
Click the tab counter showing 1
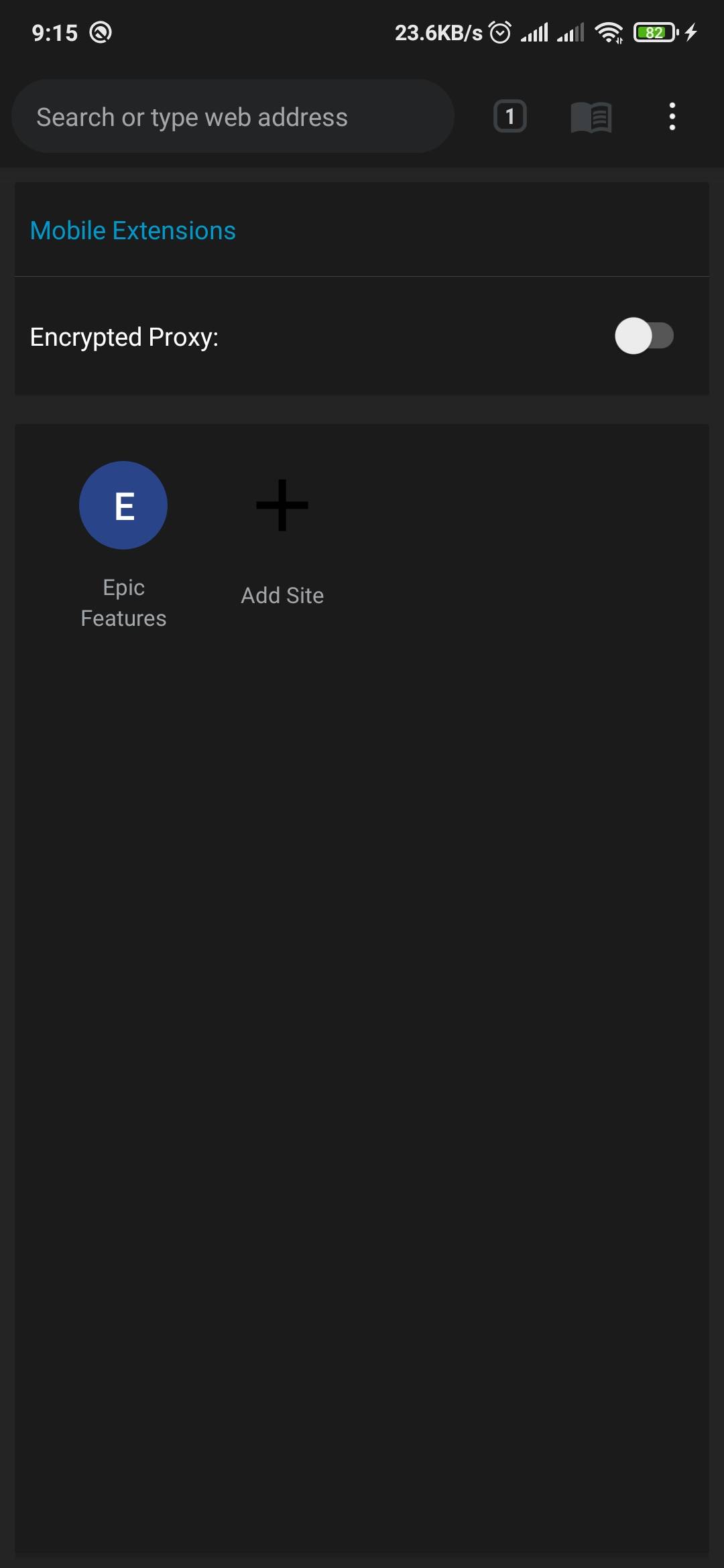click(509, 116)
